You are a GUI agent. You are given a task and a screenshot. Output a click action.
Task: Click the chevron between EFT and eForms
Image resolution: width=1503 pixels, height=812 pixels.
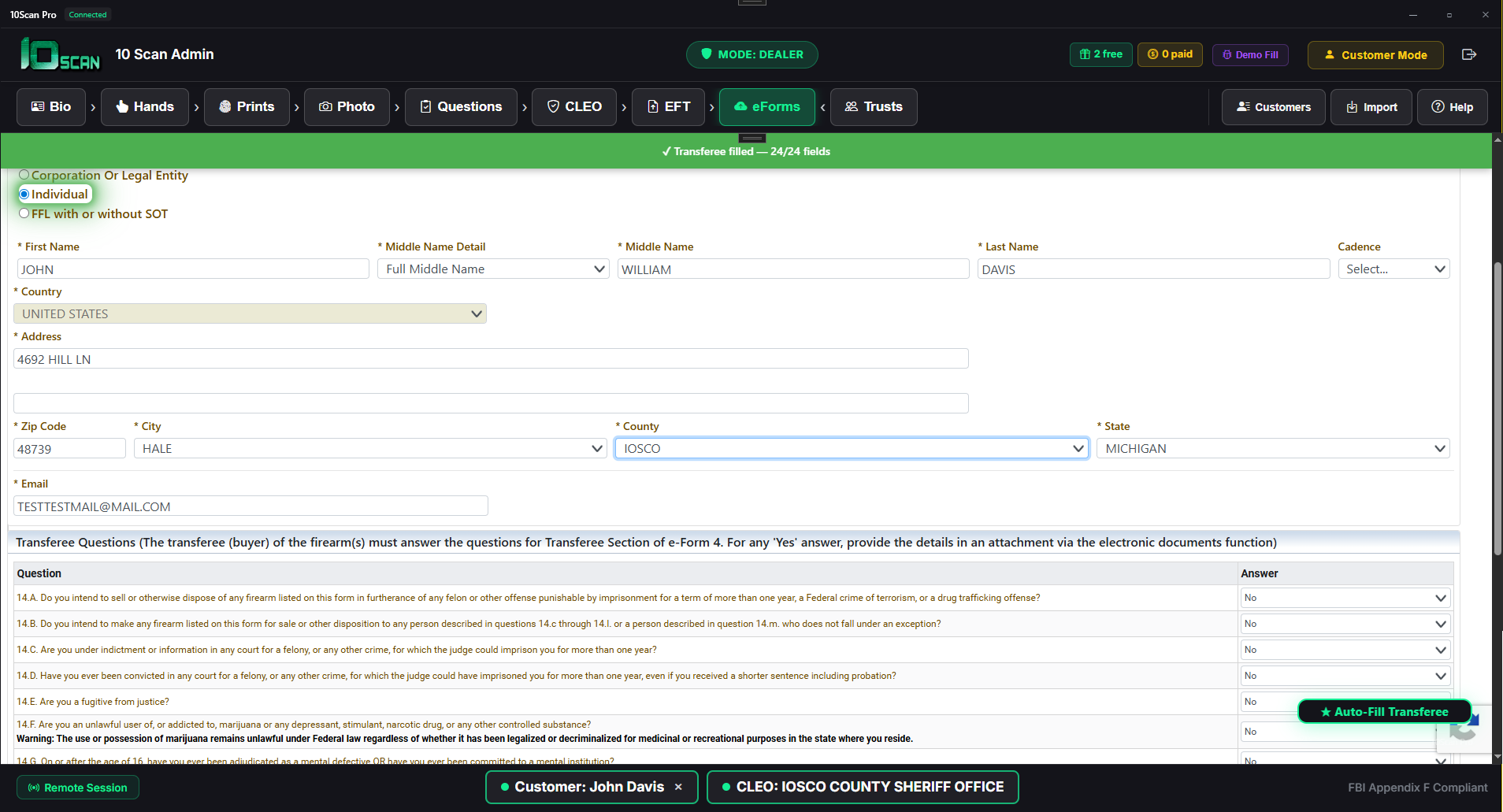click(x=712, y=107)
